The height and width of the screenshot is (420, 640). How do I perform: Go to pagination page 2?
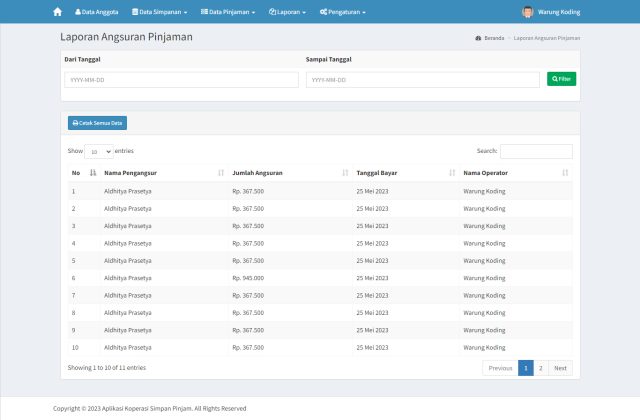click(541, 368)
